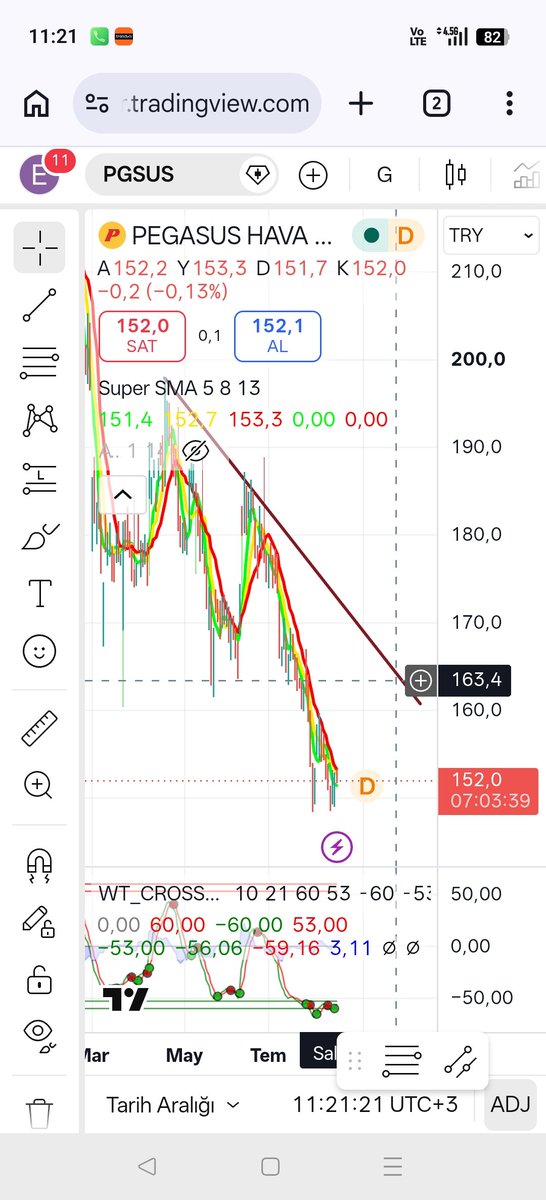Open the chart patterns tool
The width and height of the screenshot is (546, 1200).
pyautogui.click(x=39, y=419)
